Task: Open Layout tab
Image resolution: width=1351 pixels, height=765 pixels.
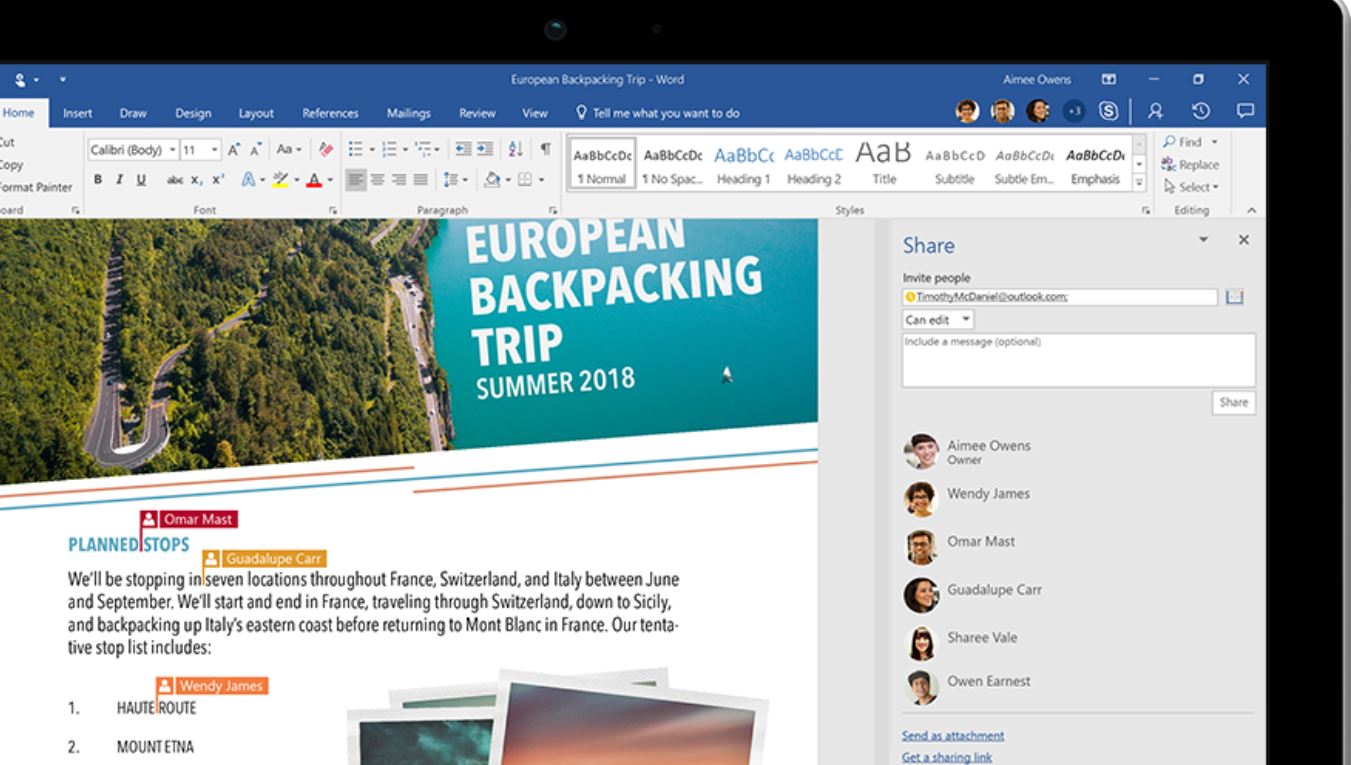Action: 256,113
